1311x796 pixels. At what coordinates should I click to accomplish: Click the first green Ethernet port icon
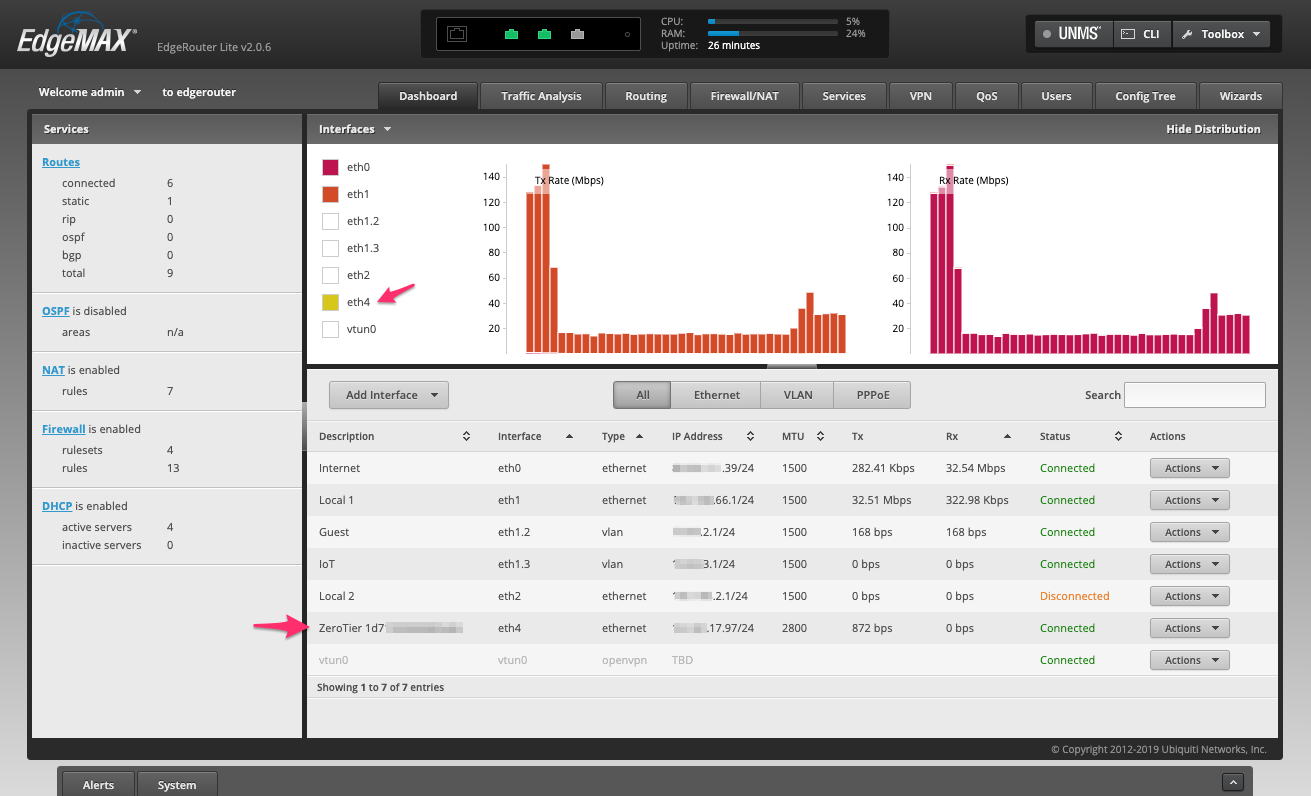(x=511, y=34)
